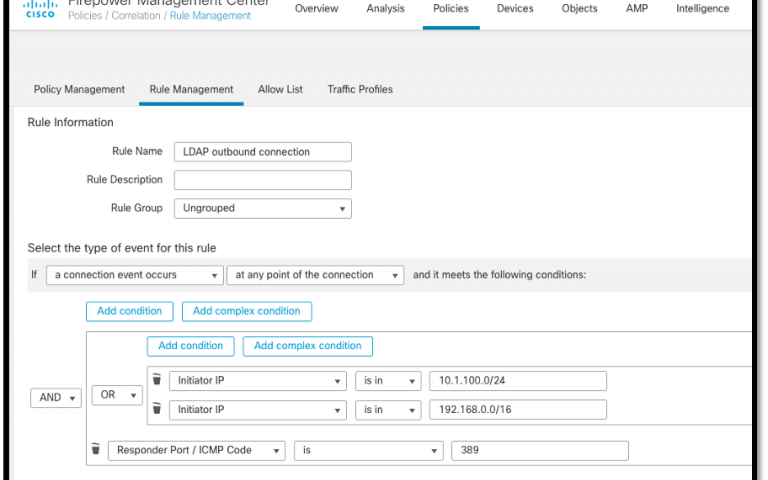This screenshot has height=480, width=768.
Task: Remove the Responder Port condition via trash icon
Action: point(95,450)
